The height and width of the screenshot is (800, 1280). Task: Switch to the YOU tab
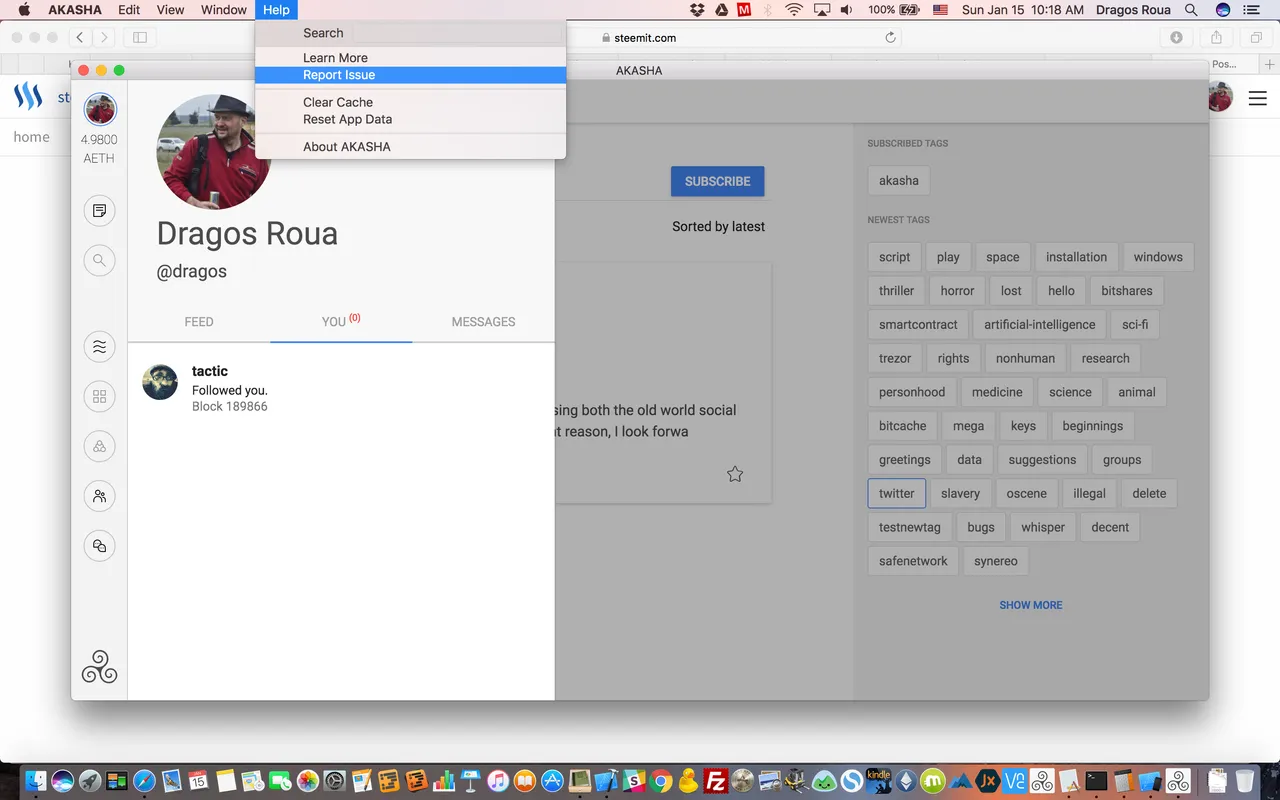click(341, 322)
